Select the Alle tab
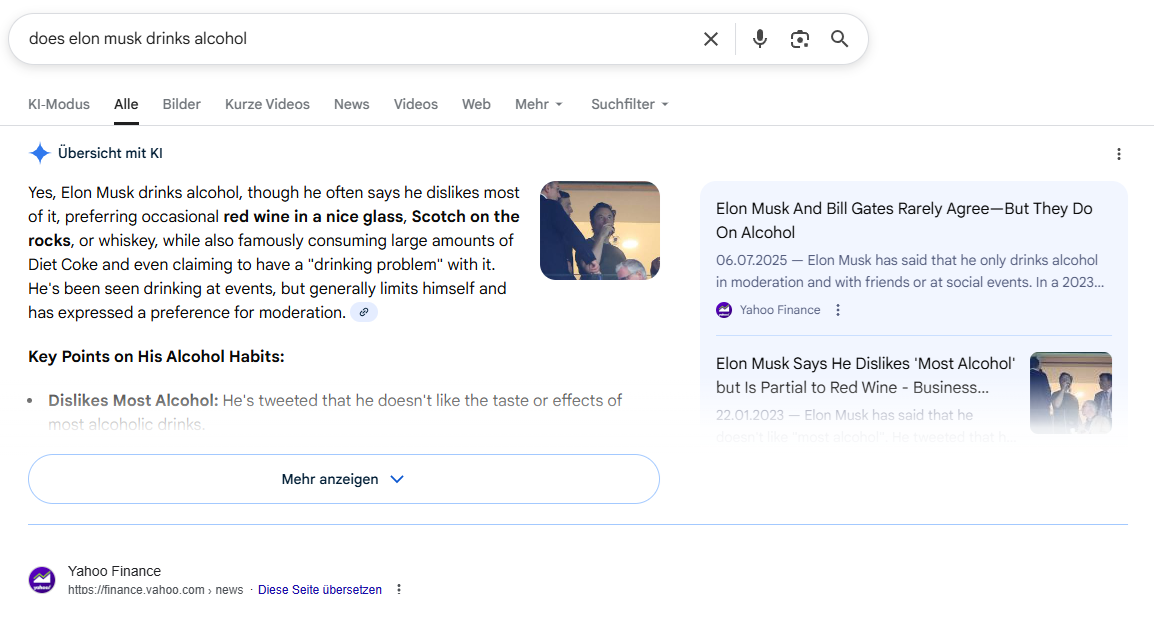 pos(126,104)
